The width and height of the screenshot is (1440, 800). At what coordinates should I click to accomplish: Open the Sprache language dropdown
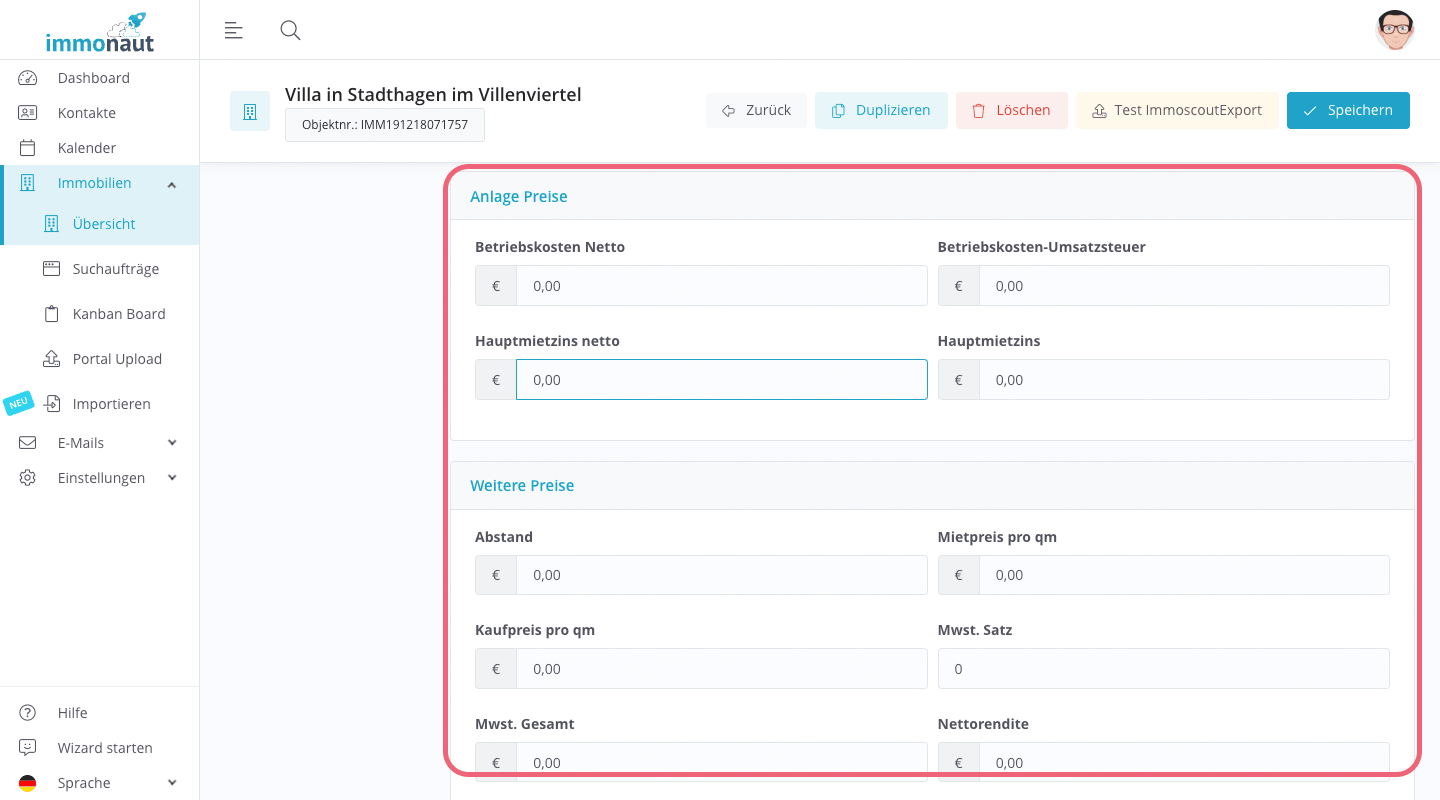pyautogui.click(x=100, y=783)
